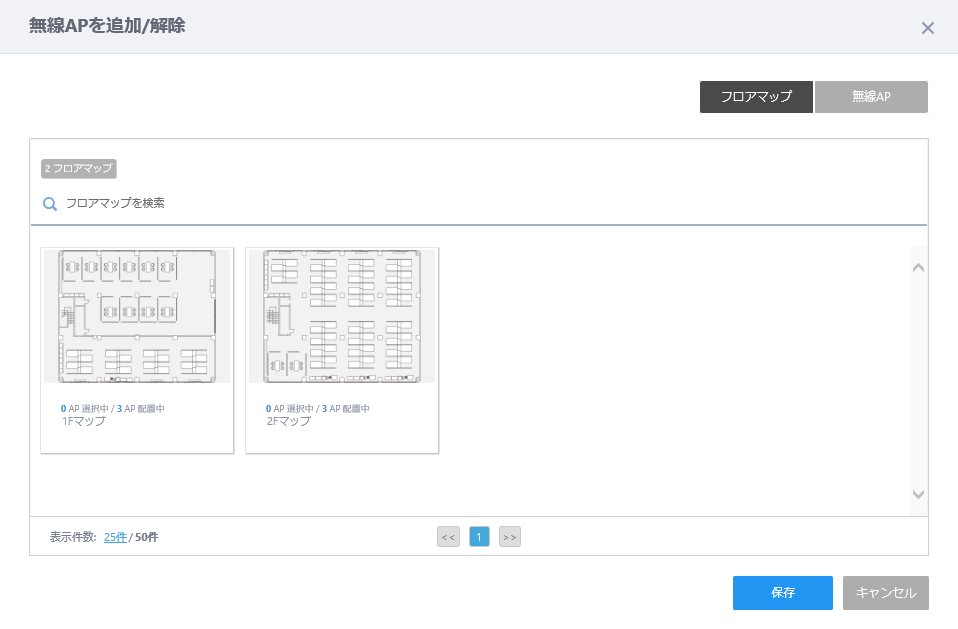Go to previous page with << button

(x=448, y=537)
